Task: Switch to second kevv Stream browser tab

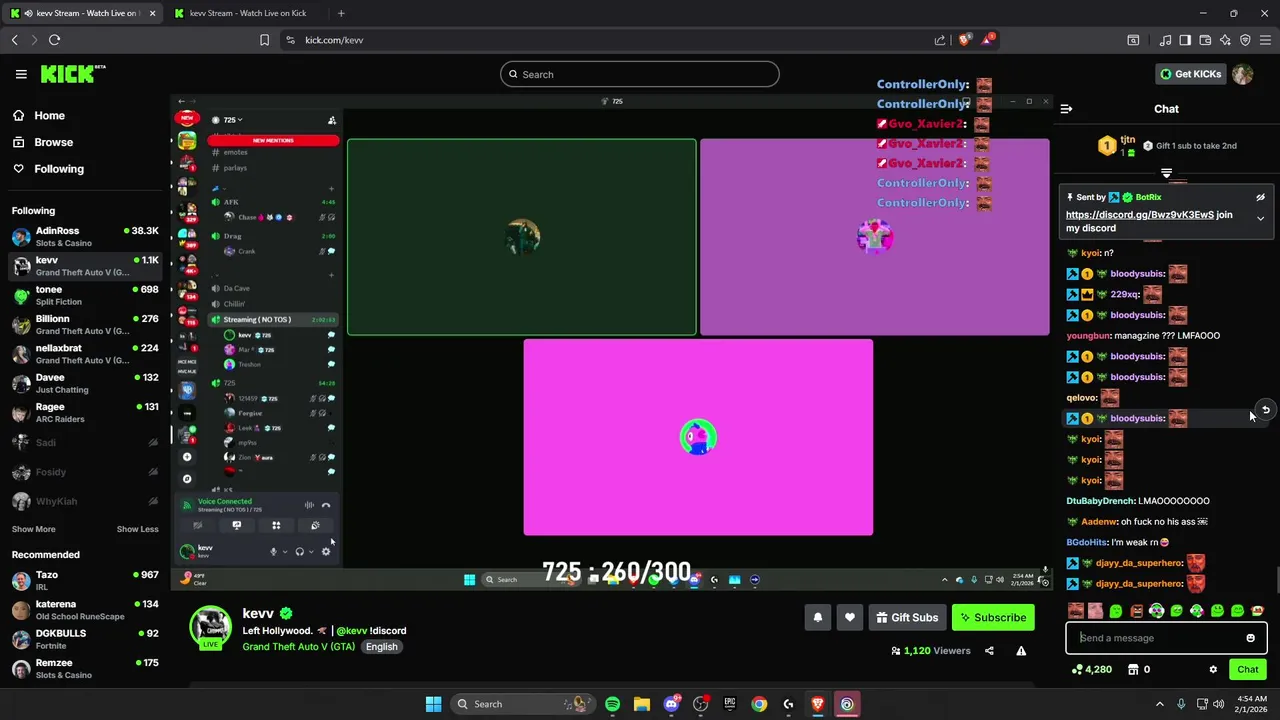Action: (x=247, y=13)
